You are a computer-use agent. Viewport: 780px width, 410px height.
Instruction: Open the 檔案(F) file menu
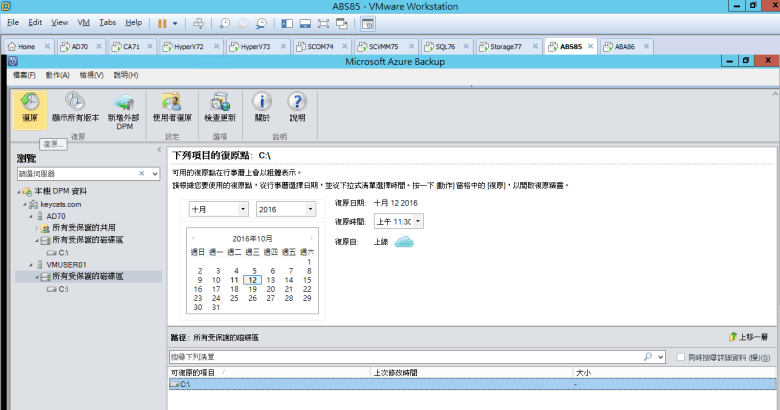coord(22,75)
